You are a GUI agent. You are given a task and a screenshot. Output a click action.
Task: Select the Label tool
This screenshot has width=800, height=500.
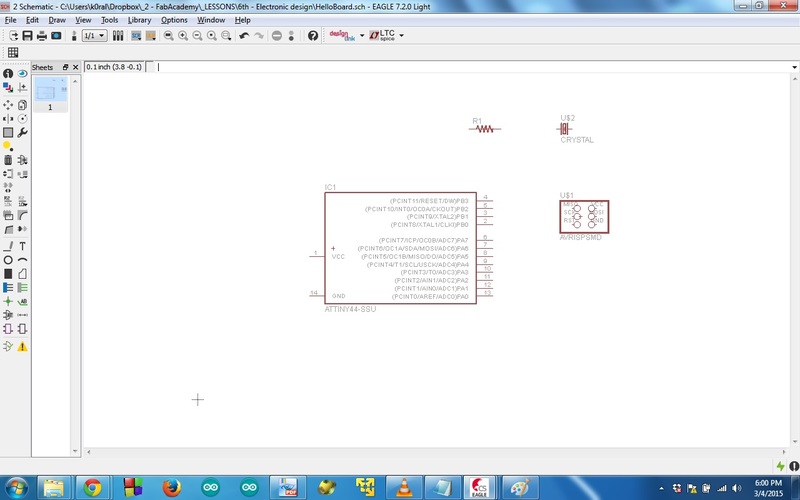coord(22,302)
